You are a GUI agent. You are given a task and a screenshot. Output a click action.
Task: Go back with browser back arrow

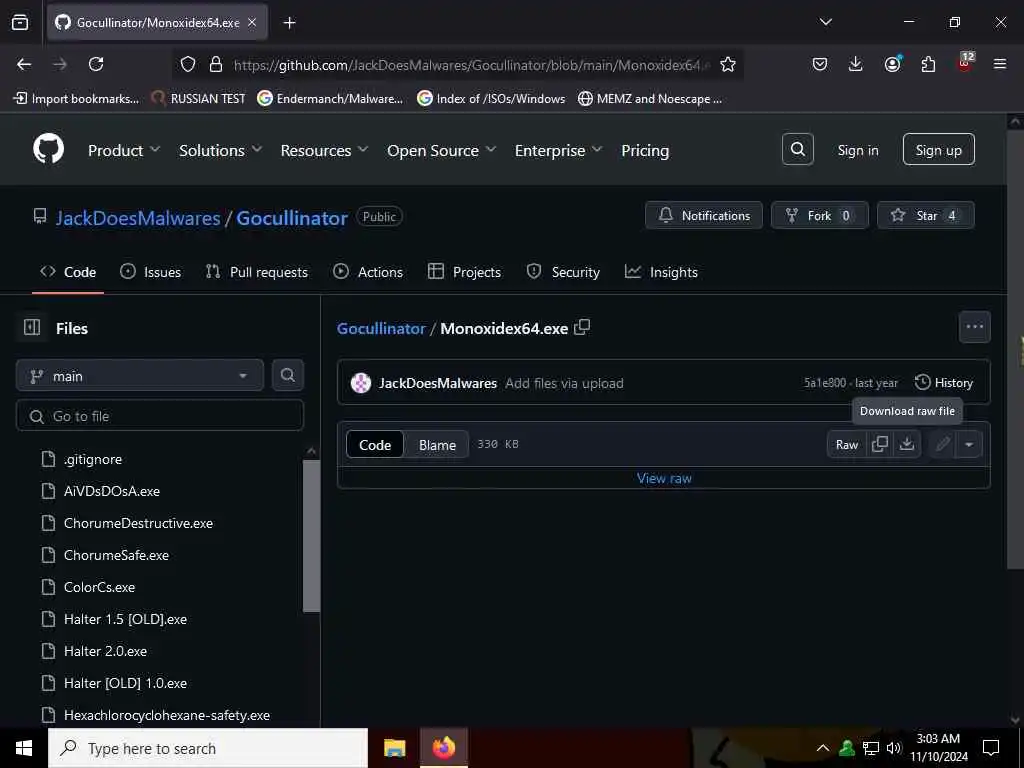click(x=24, y=64)
